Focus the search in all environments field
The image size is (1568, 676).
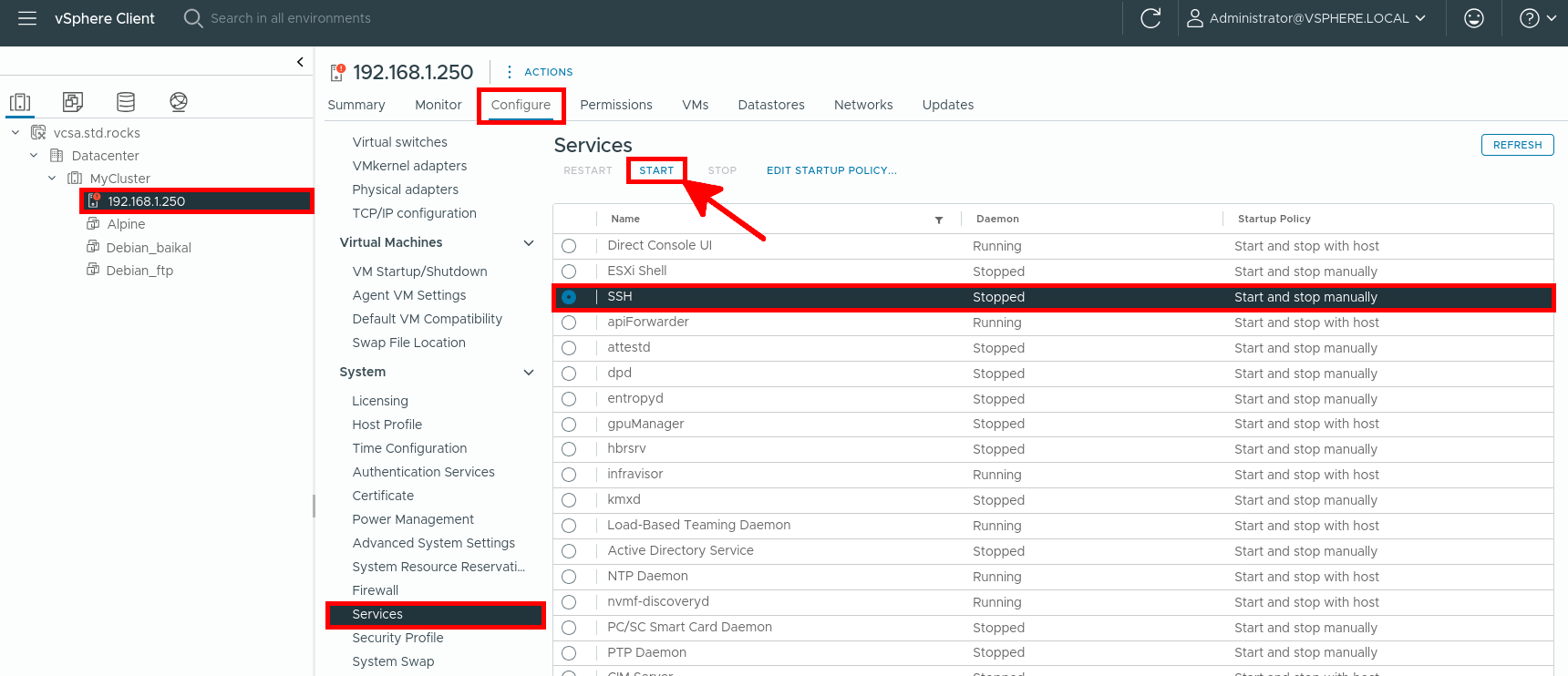[291, 18]
